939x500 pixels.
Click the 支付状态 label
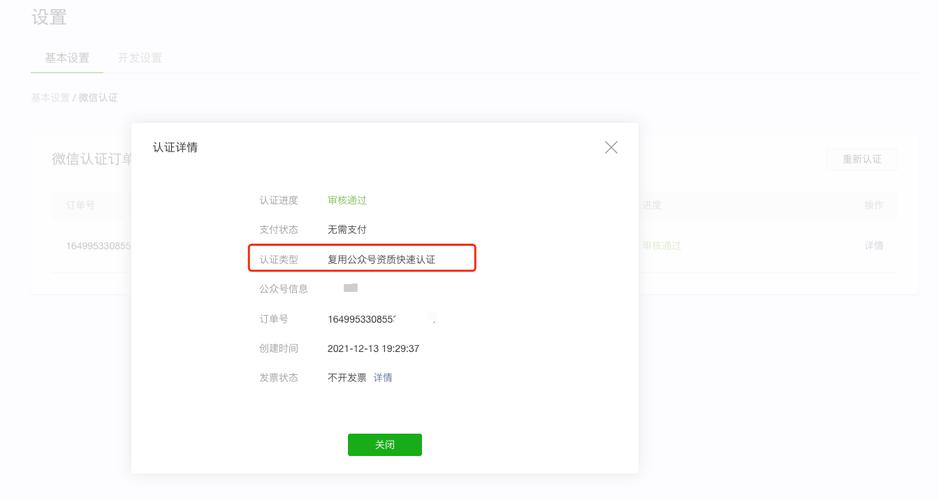[x=278, y=229]
